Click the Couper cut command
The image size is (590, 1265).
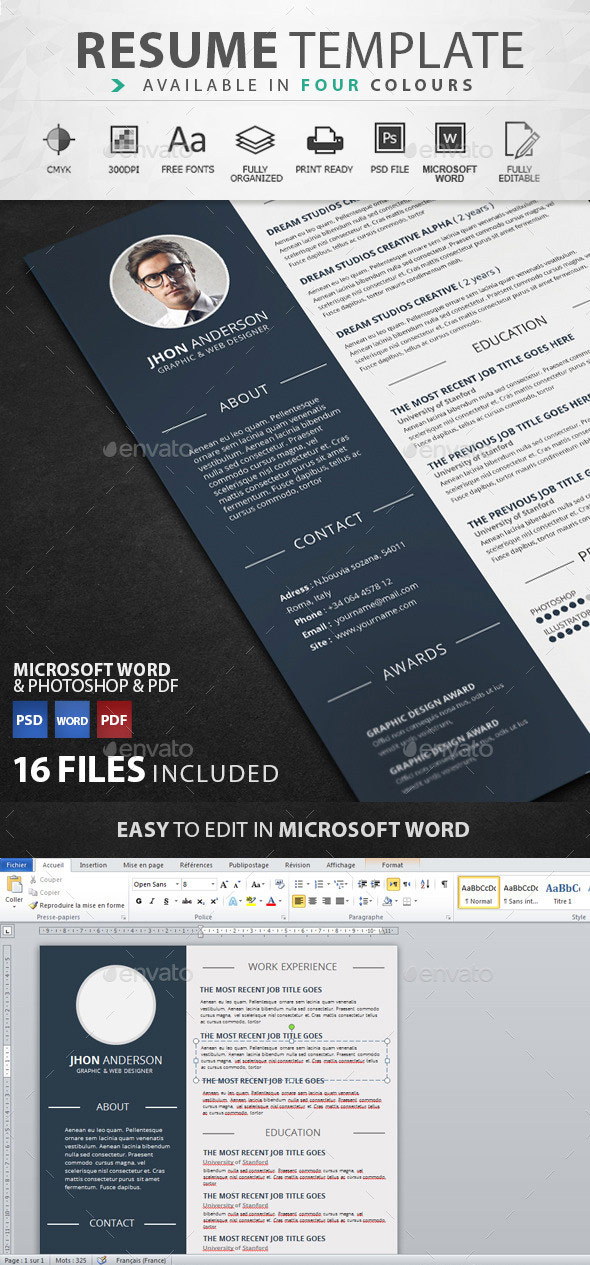click(44, 880)
